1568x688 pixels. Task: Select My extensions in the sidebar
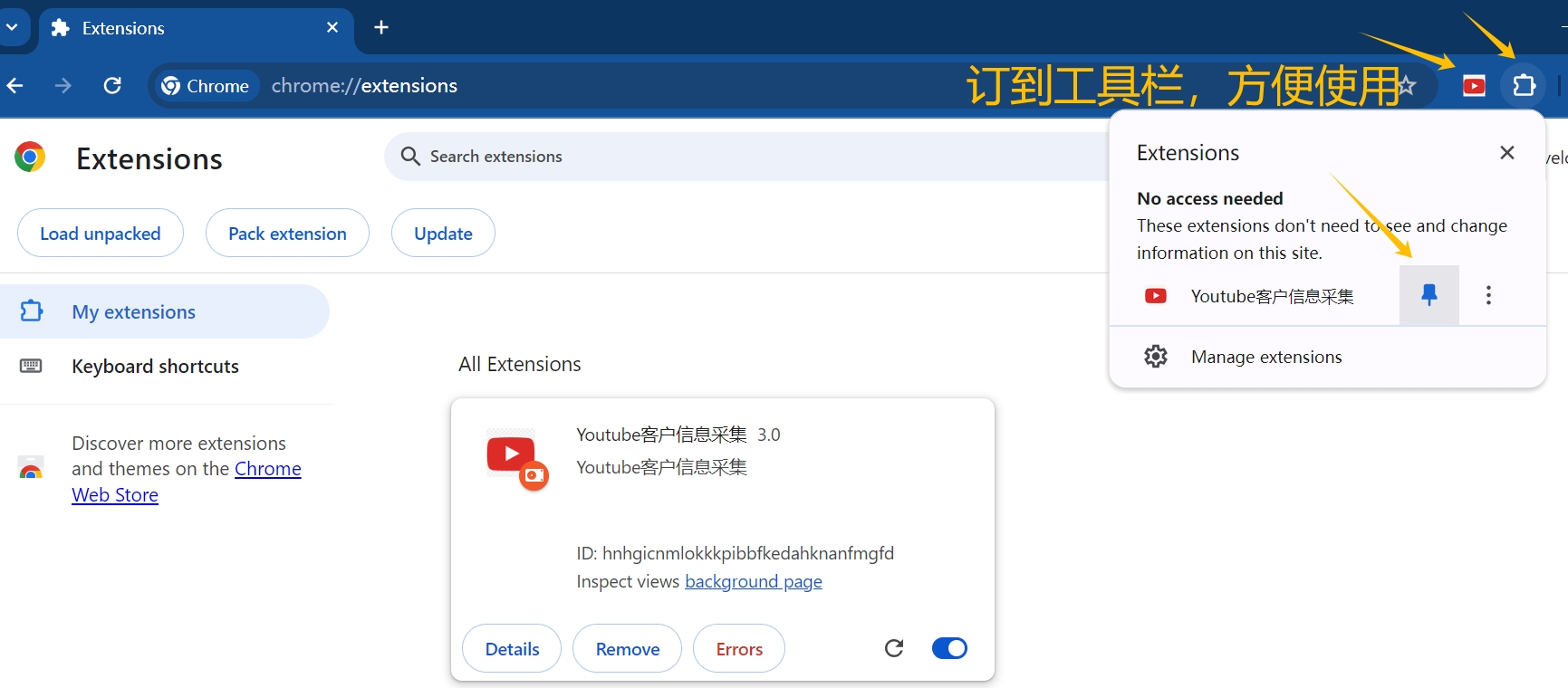[x=165, y=311]
